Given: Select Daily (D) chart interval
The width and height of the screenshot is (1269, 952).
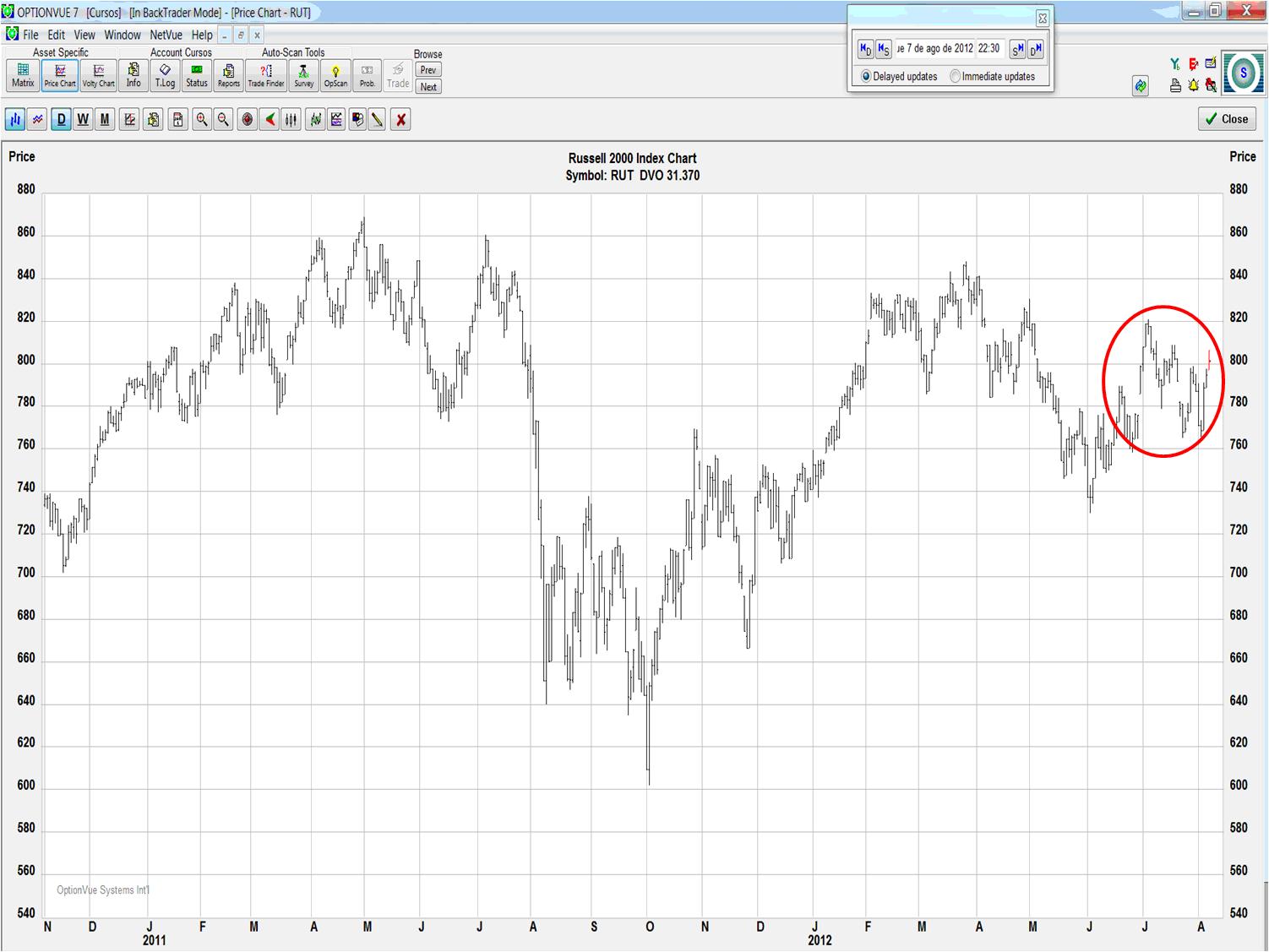Looking at the screenshot, I should point(61,120).
